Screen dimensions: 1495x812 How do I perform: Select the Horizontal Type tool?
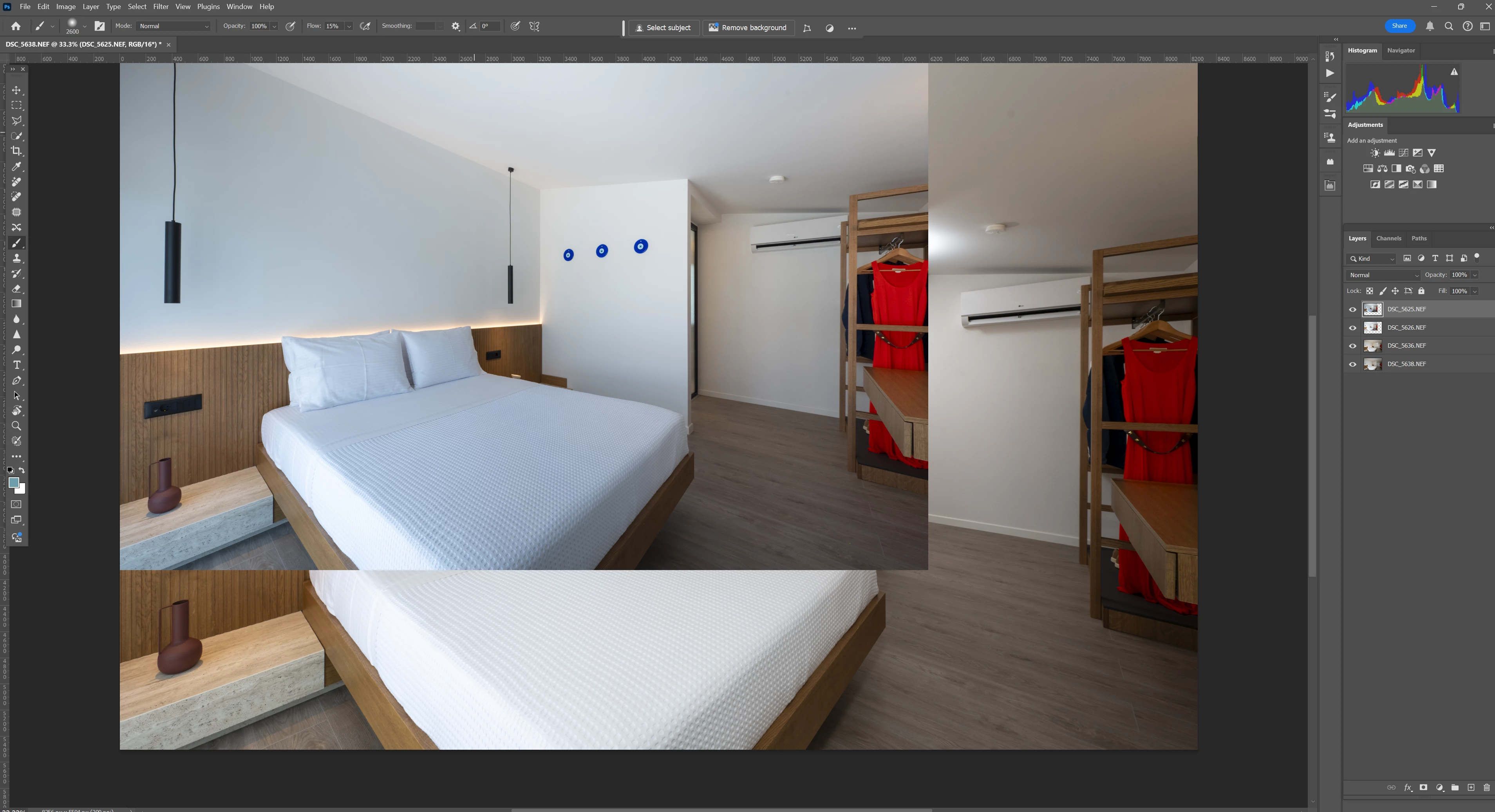(17, 365)
